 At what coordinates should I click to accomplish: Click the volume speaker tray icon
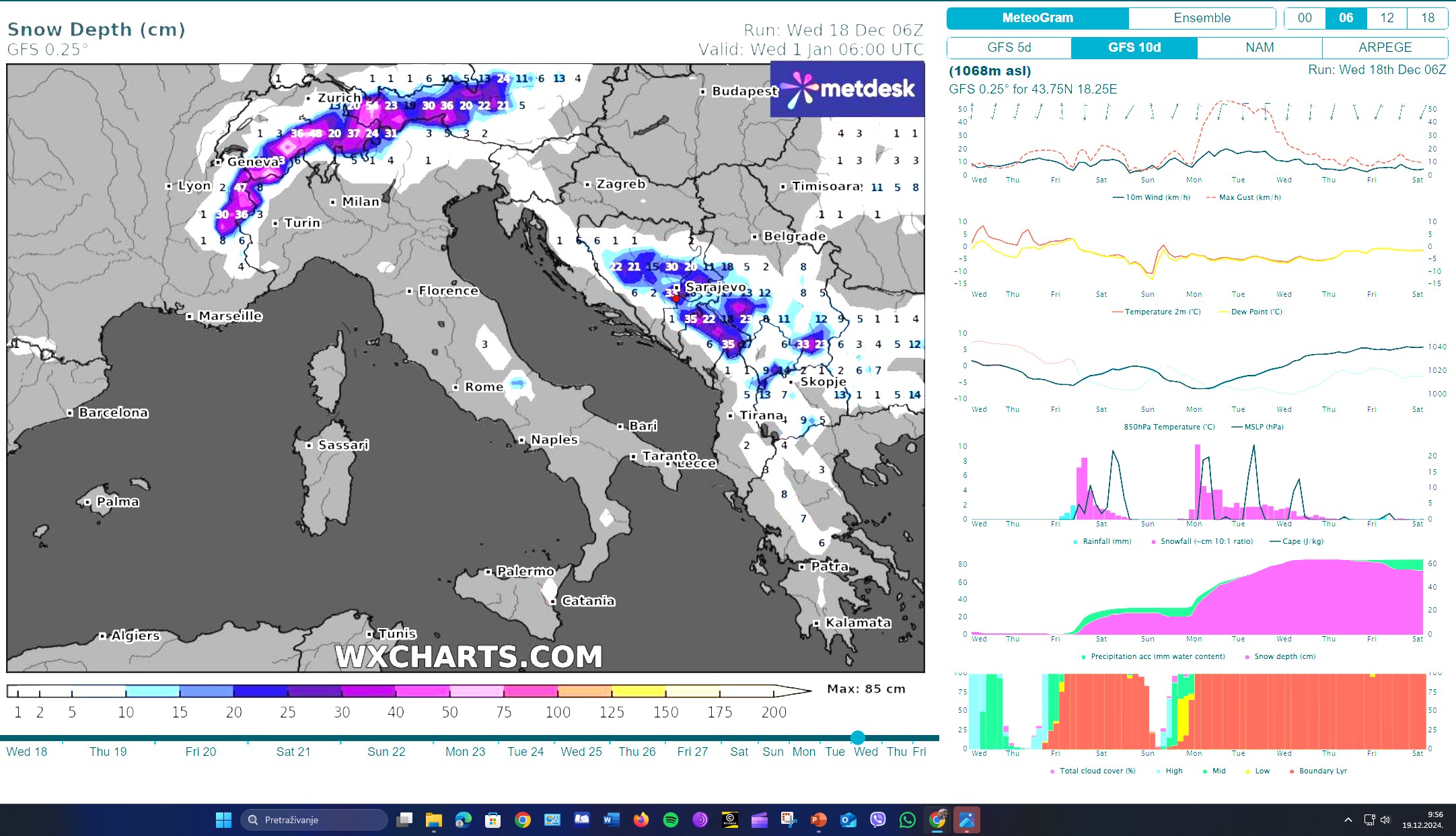pos(1385,820)
